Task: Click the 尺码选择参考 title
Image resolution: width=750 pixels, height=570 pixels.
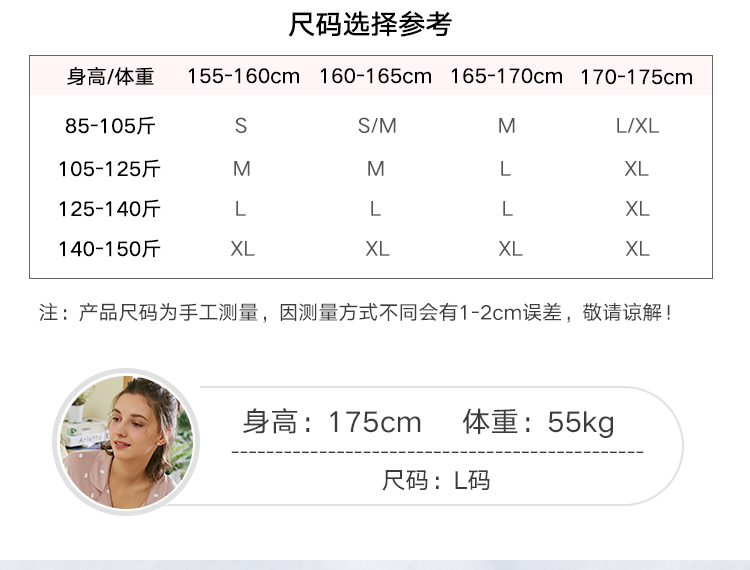Action: coord(370,24)
